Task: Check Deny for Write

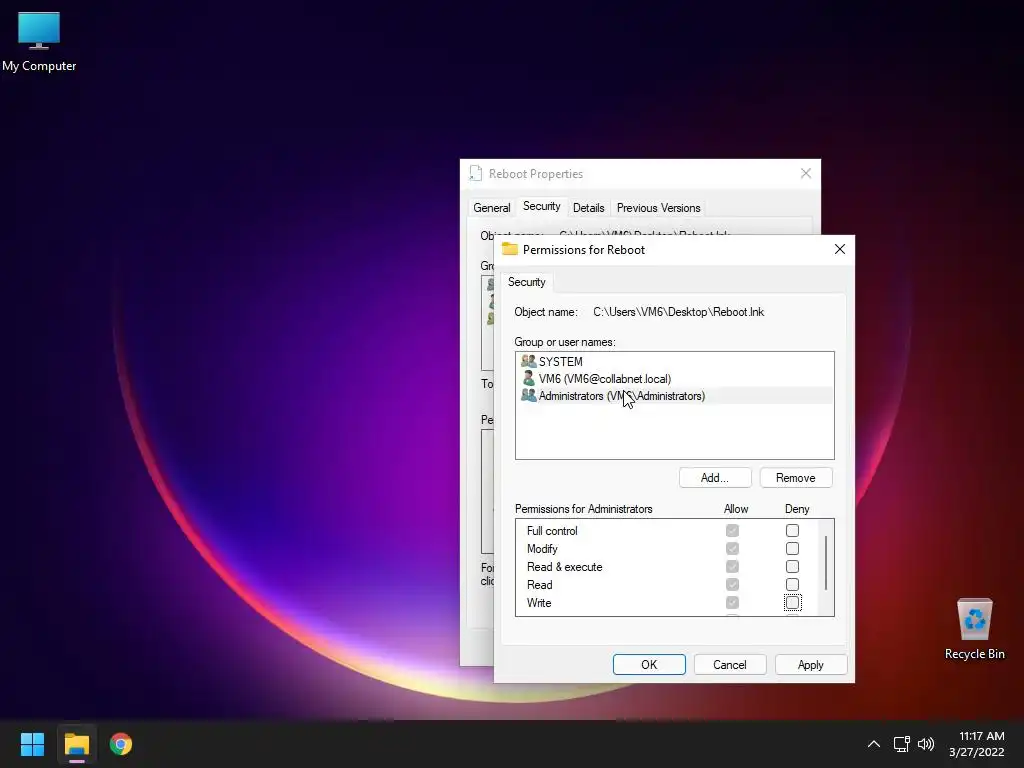Action: tap(792, 602)
